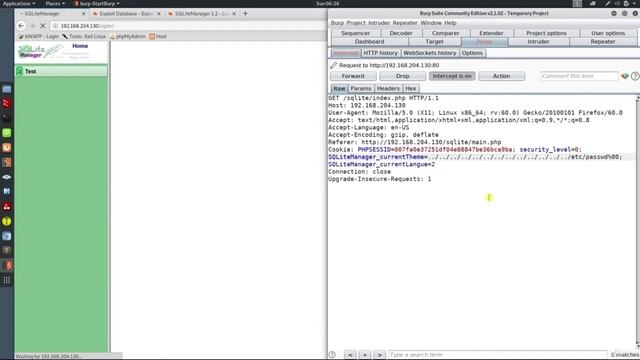Viewport: 640px width, 360px height.
Task: Click the SQLite Manager logo
Action: [40, 52]
